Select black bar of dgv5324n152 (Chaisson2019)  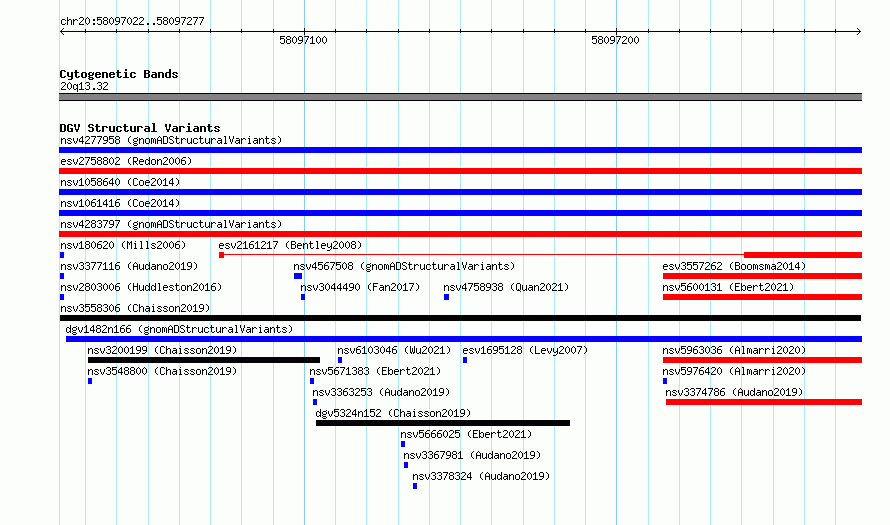443,423
